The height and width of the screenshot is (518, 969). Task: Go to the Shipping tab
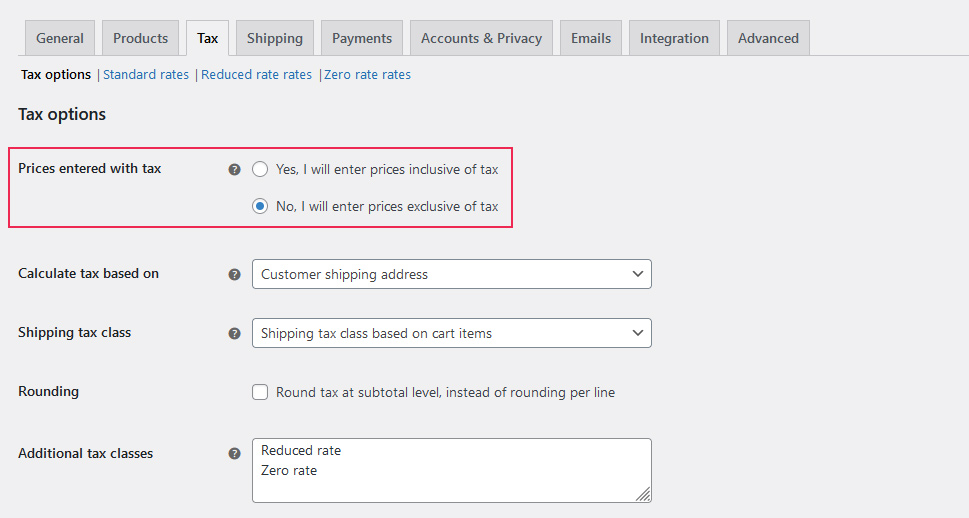pyautogui.click(x=275, y=38)
